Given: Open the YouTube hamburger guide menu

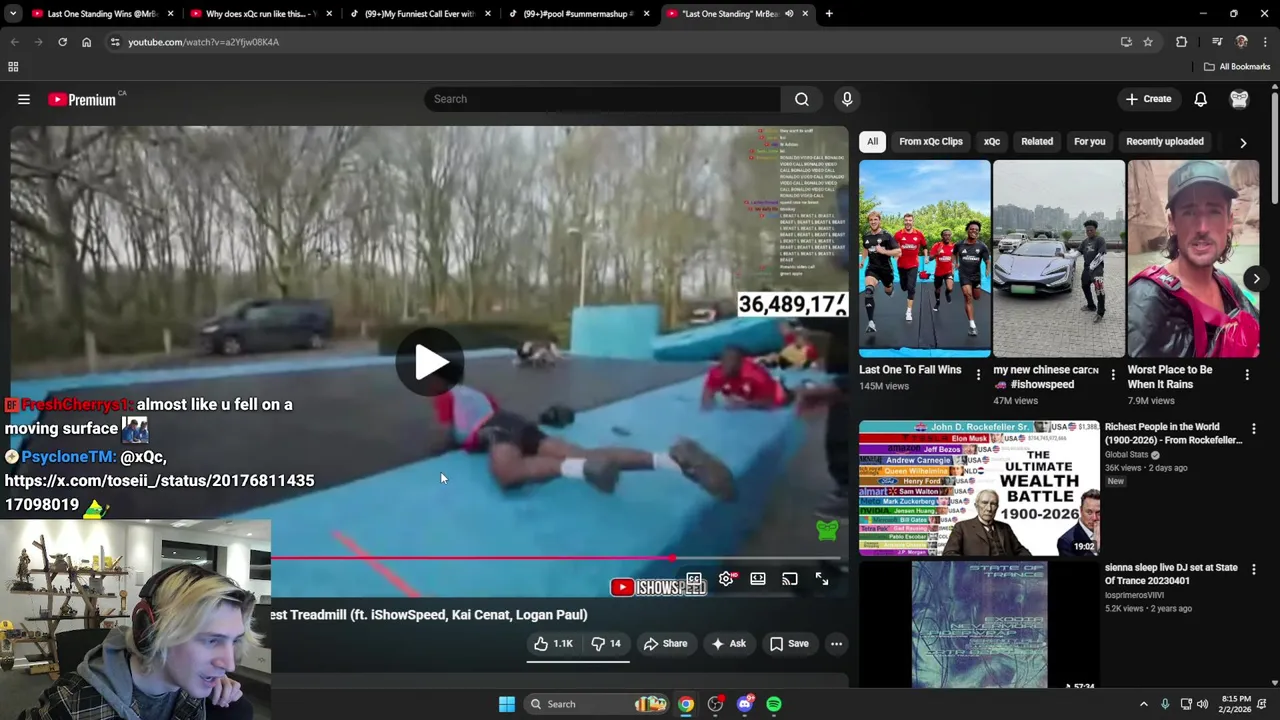Looking at the screenshot, I should click(24, 99).
